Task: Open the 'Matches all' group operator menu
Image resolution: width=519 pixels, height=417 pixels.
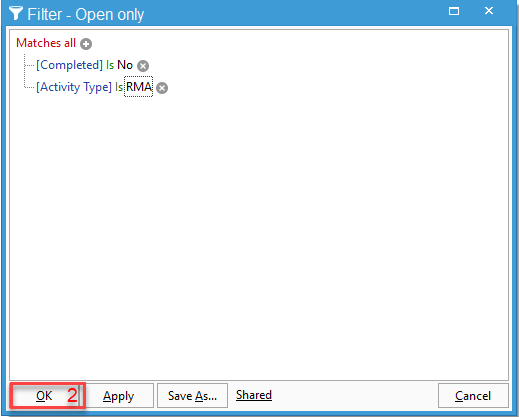Action: (x=46, y=43)
